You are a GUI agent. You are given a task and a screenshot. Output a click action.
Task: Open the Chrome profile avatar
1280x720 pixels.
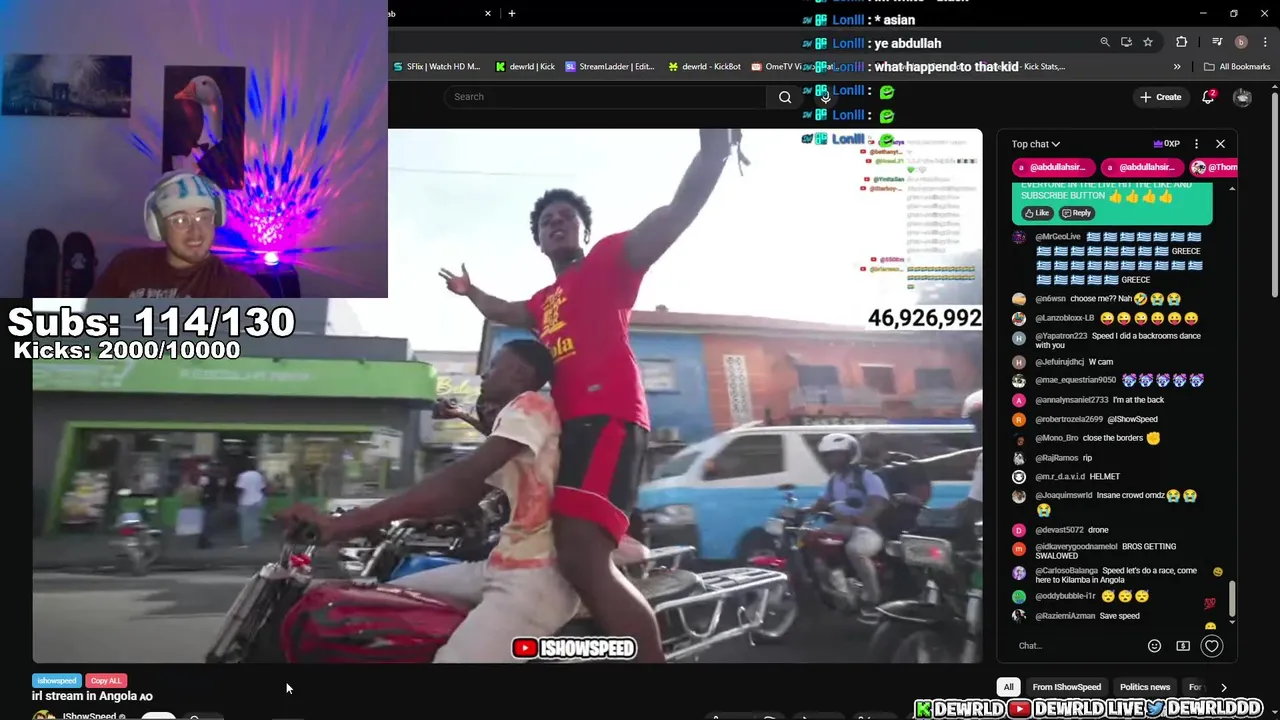[1241, 42]
